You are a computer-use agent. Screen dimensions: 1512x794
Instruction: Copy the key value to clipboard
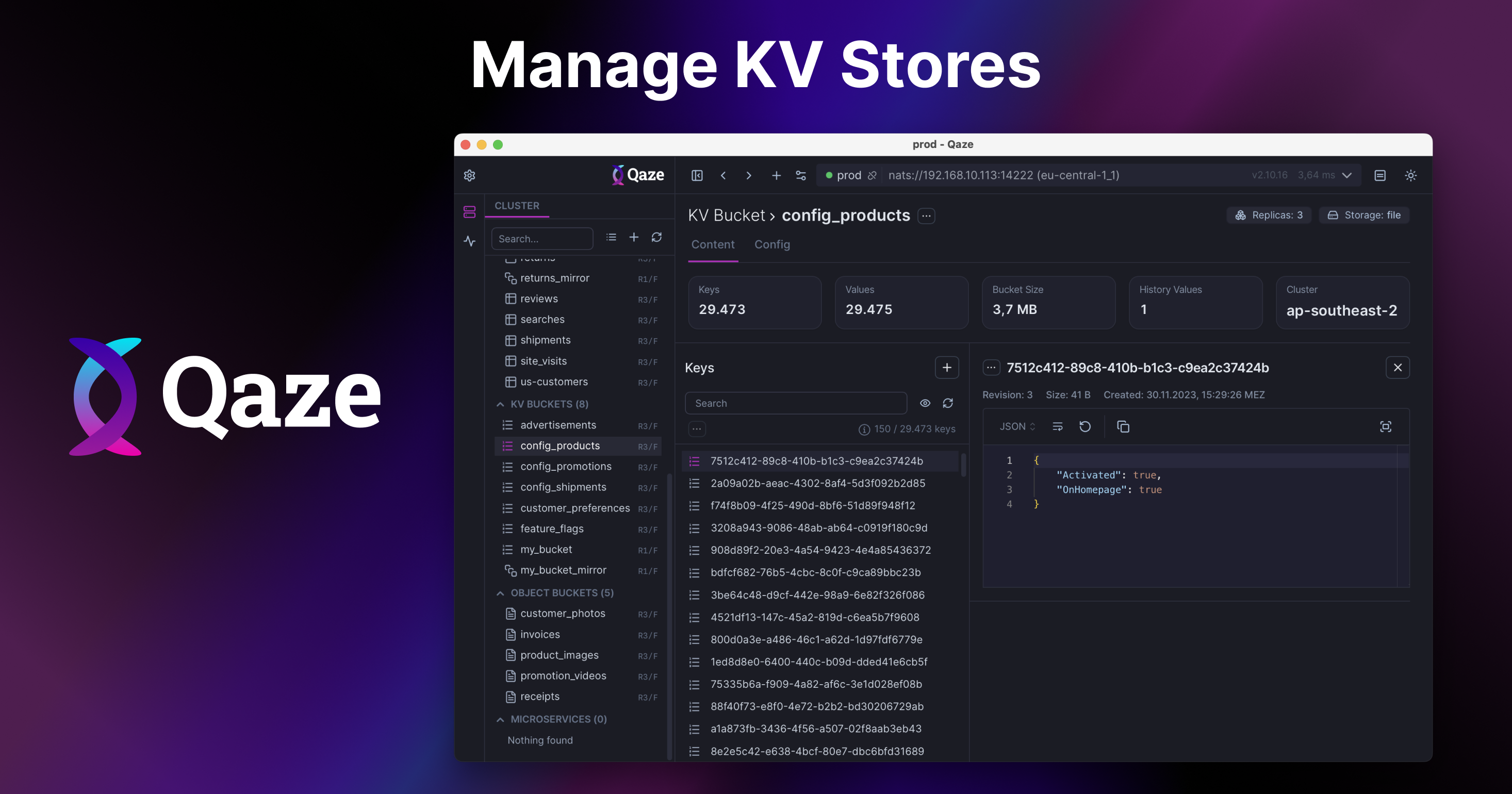(1123, 426)
